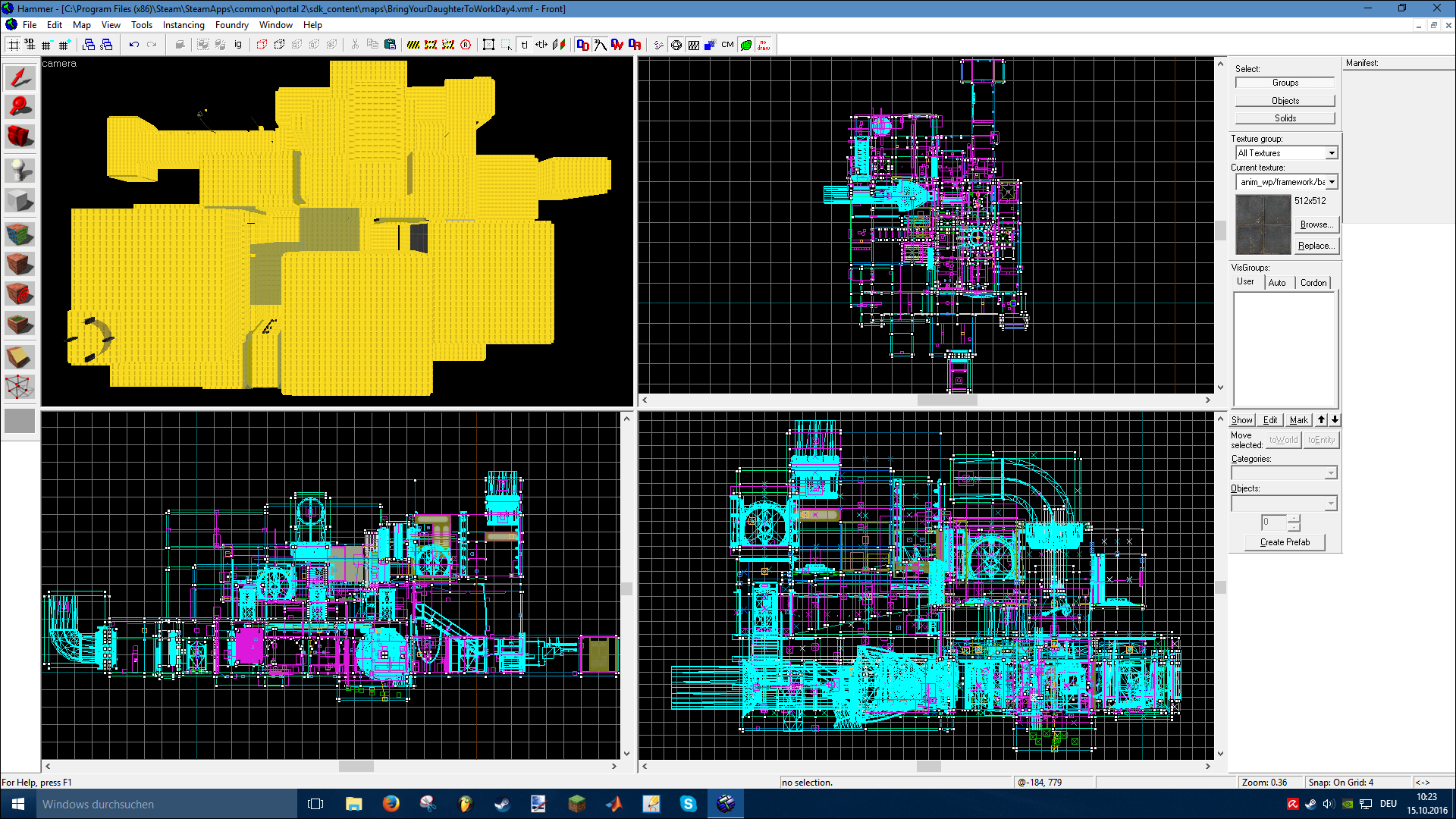Click the current texture preview thumbnail
1456x819 pixels.
click(1263, 224)
